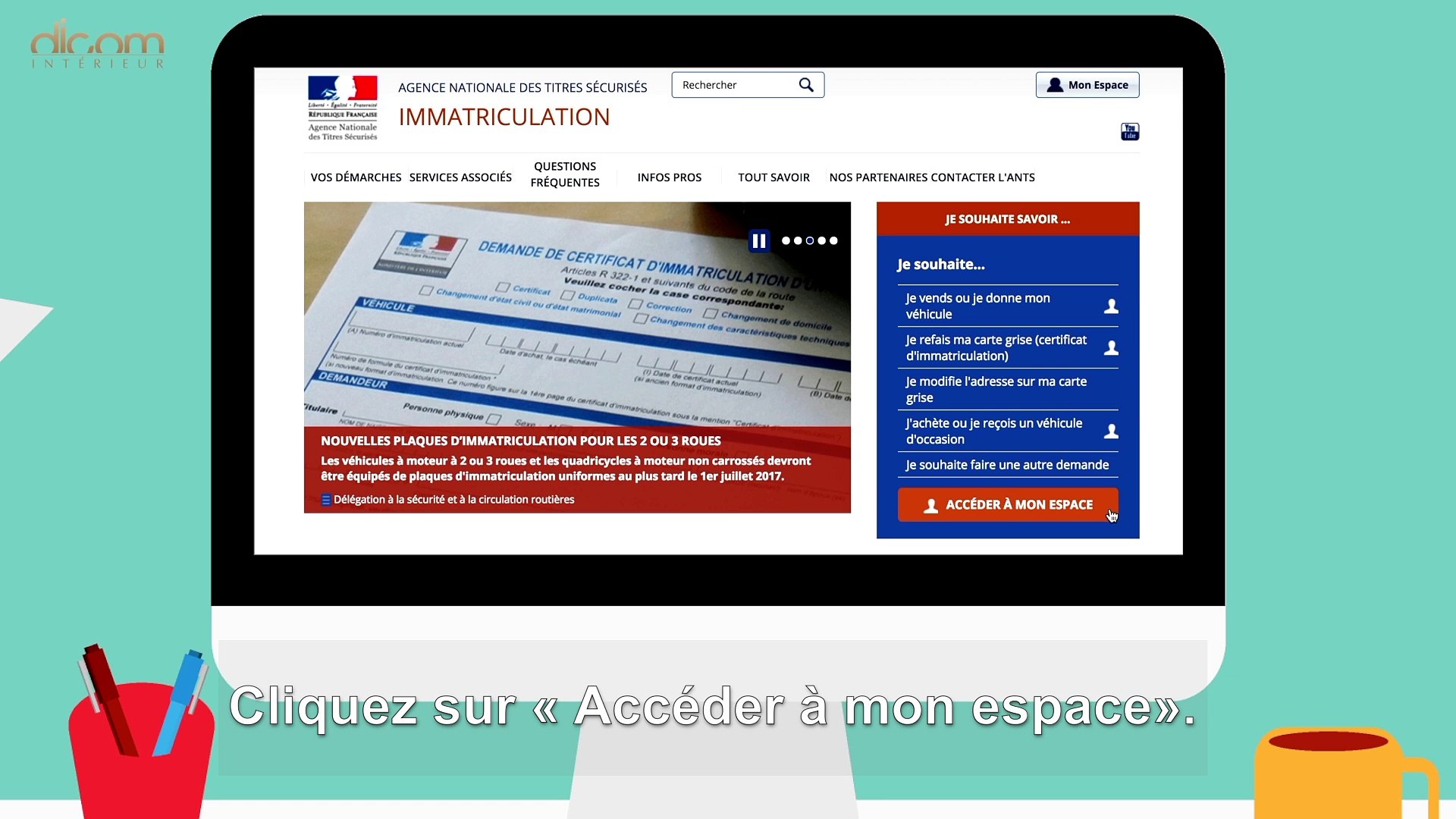The height and width of the screenshot is (819, 1456).
Task: Click user icon beside 'J'achète ou je reçois'
Action: (x=1111, y=431)
